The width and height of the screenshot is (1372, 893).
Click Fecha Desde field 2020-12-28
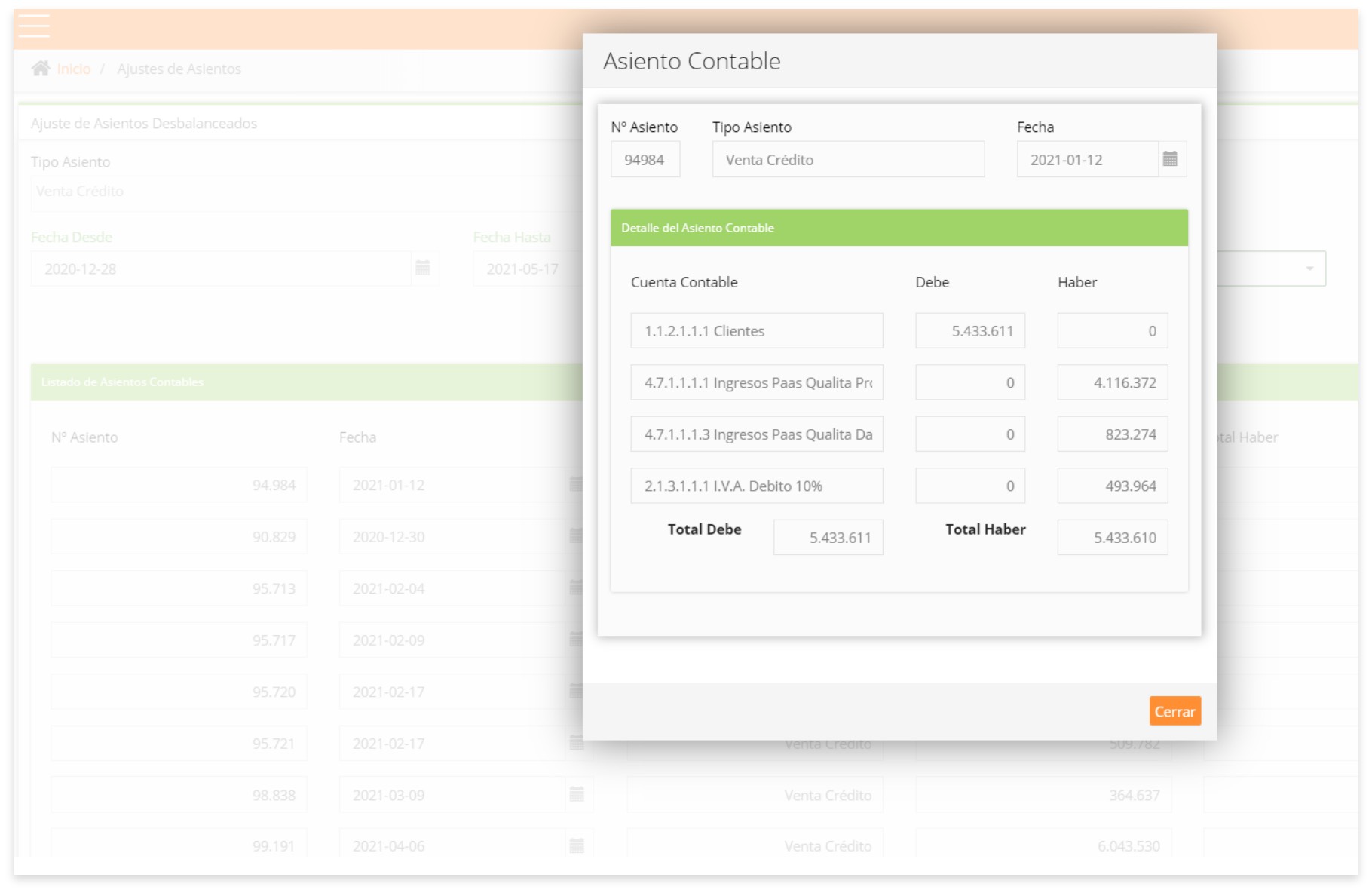coord(221,268)
